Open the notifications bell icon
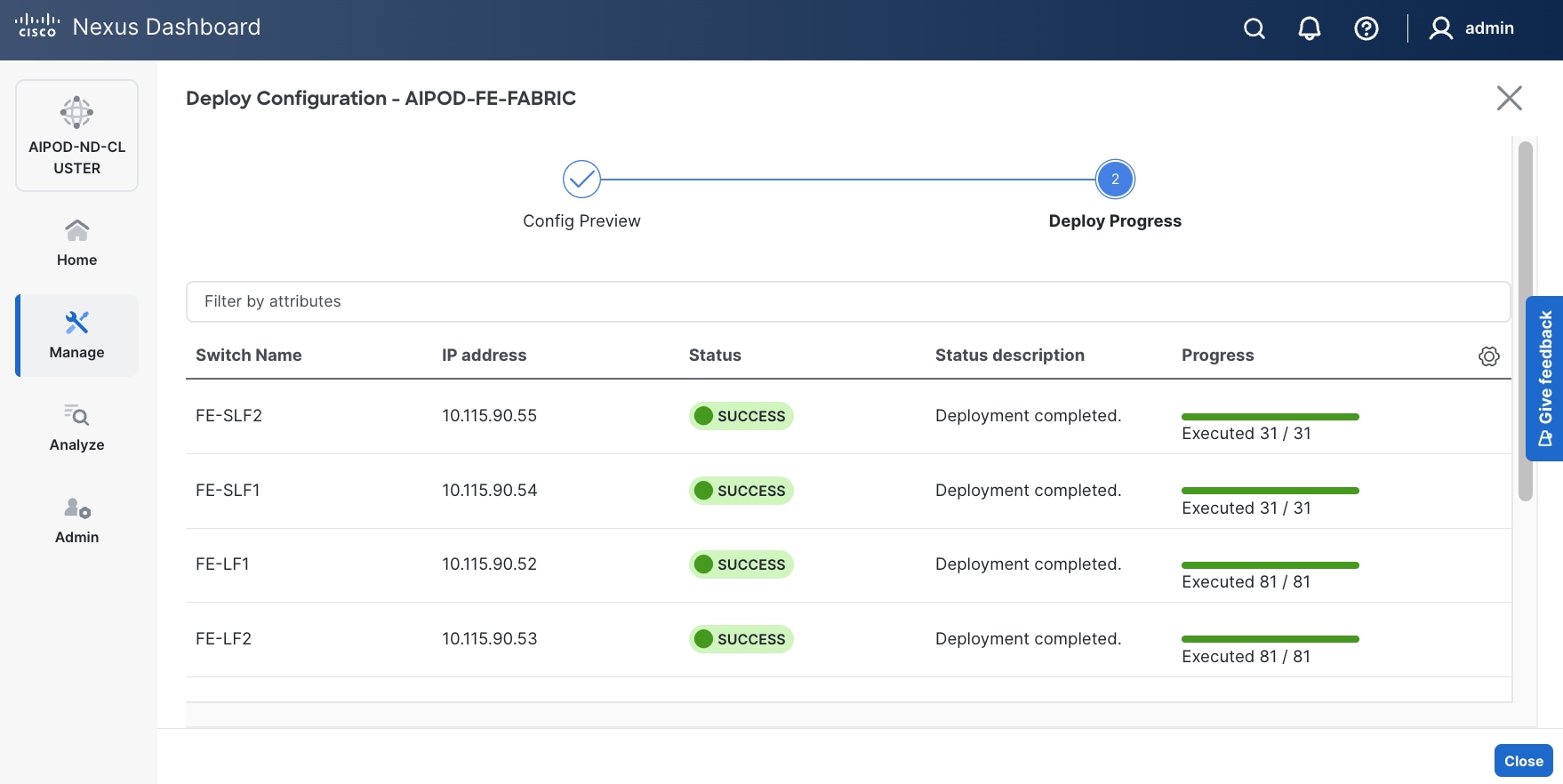The image size is (1563, 784). [1309, 28]
